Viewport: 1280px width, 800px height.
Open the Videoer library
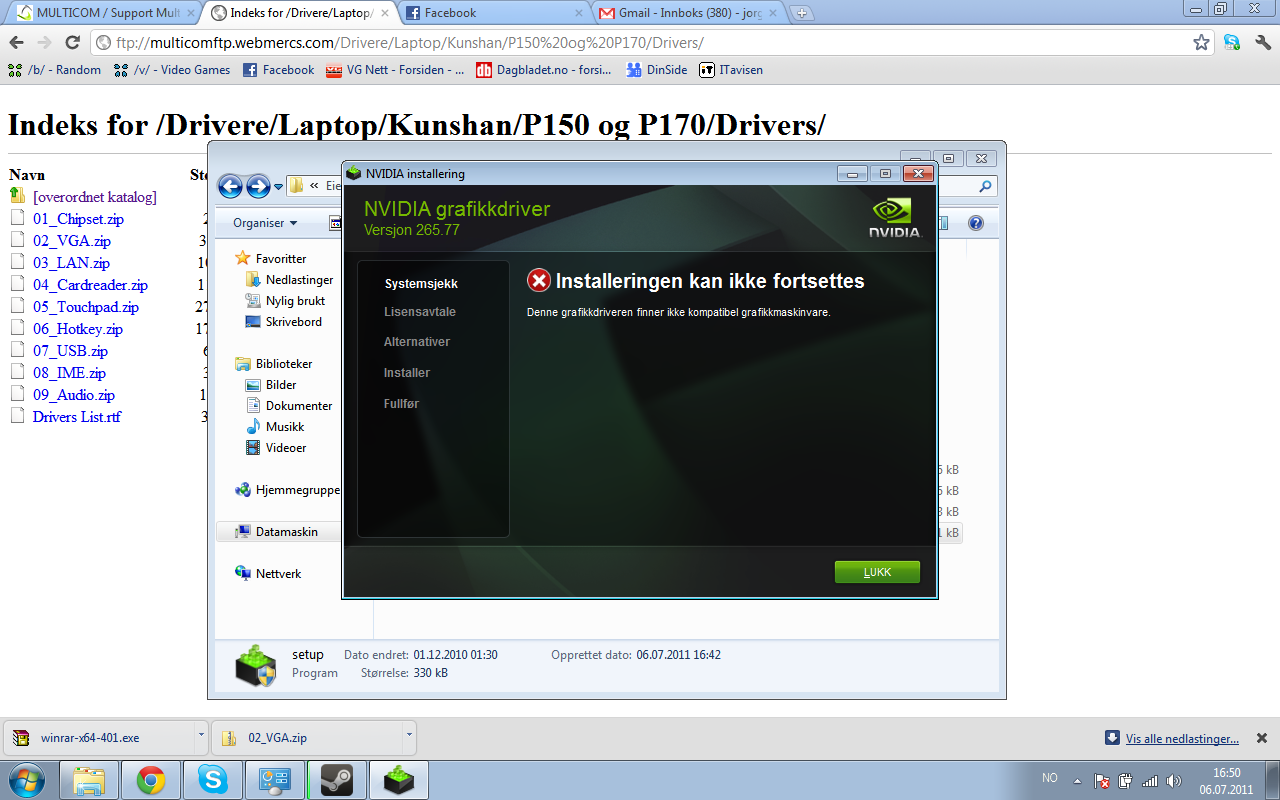point(285,448)
